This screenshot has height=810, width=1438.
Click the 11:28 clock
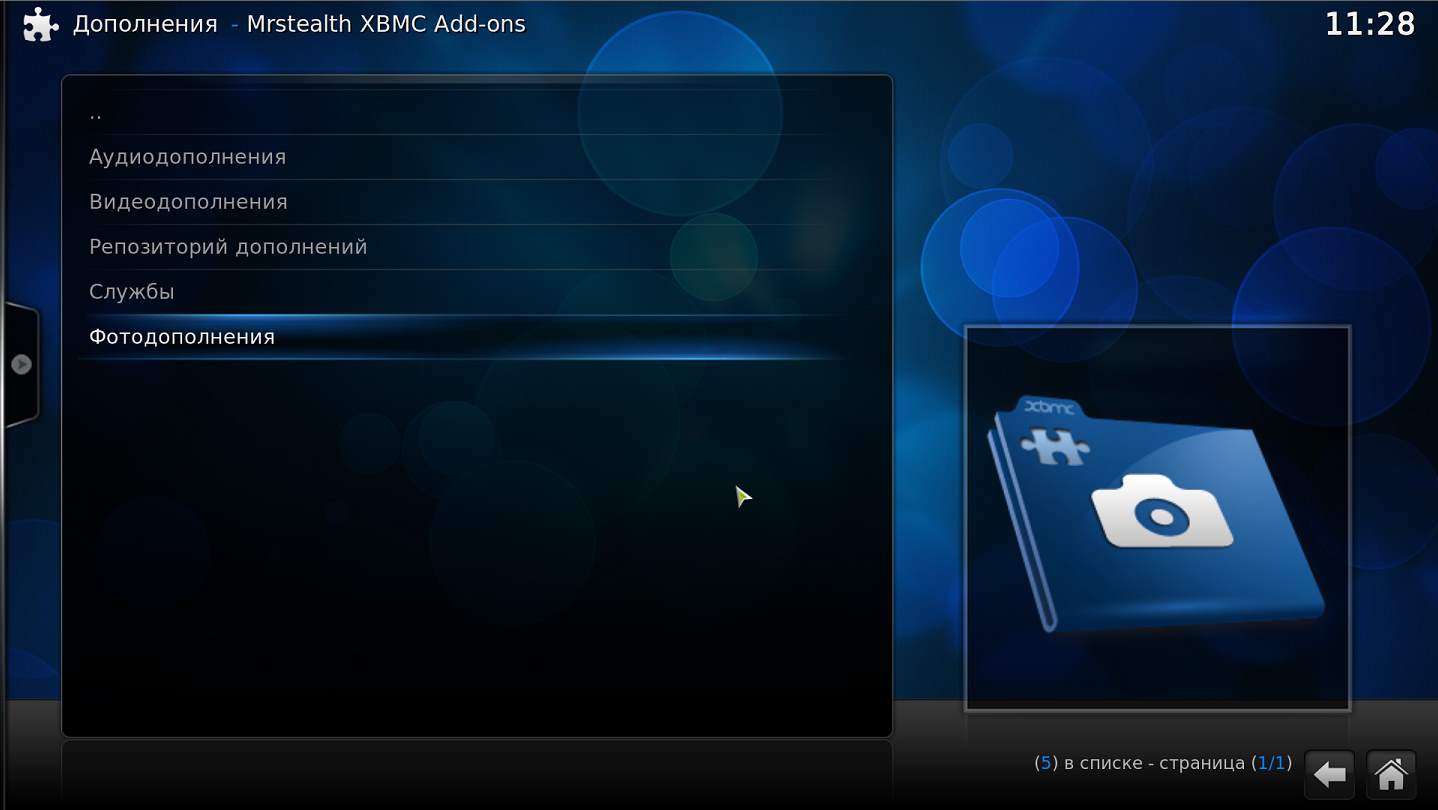(1369, 24)
